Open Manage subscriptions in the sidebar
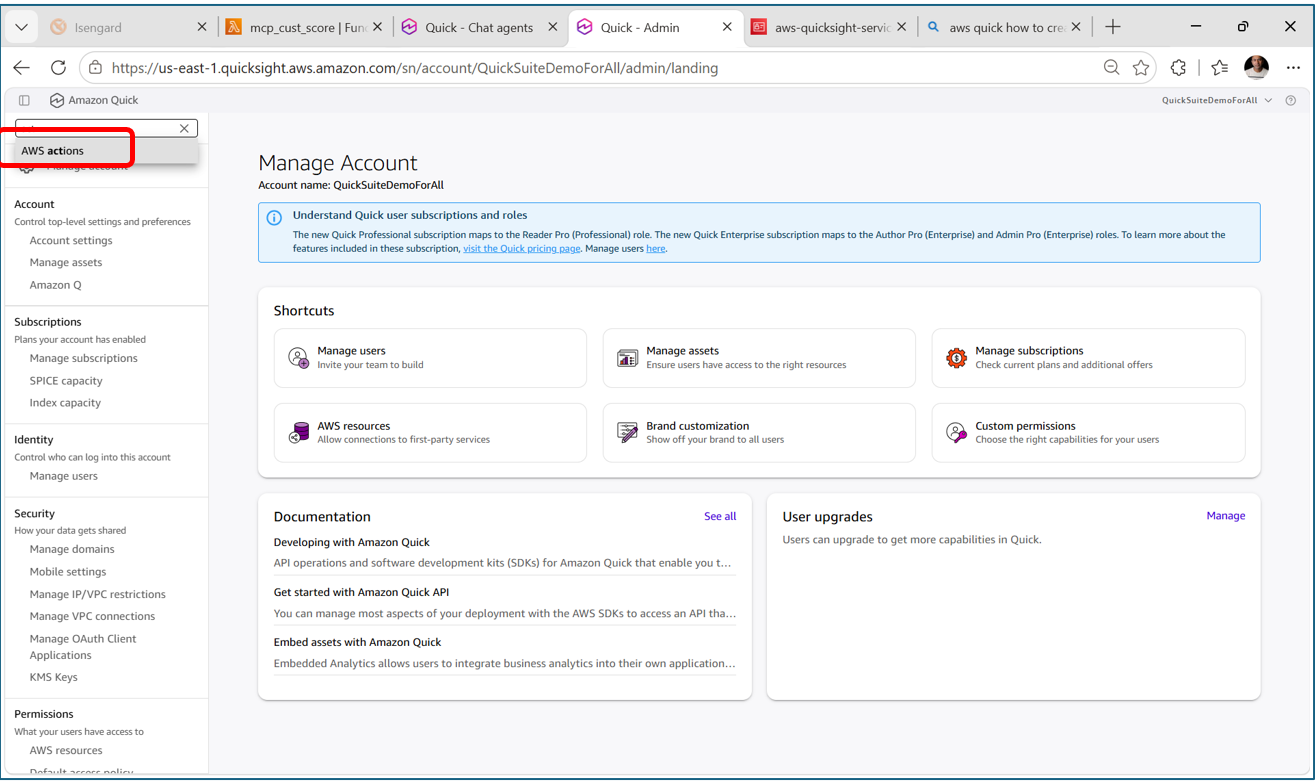1315x781 pixels. (84, 358)
